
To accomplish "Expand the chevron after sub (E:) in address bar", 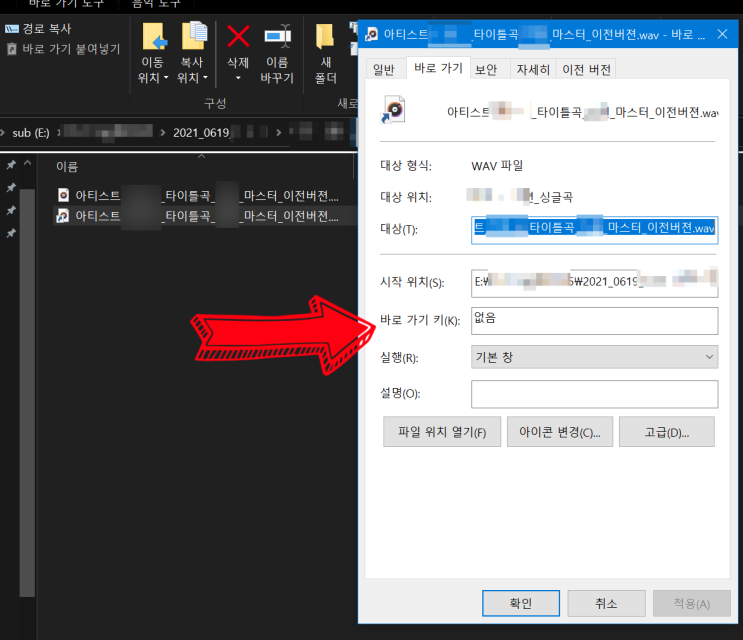I will [x=59, y=133].
